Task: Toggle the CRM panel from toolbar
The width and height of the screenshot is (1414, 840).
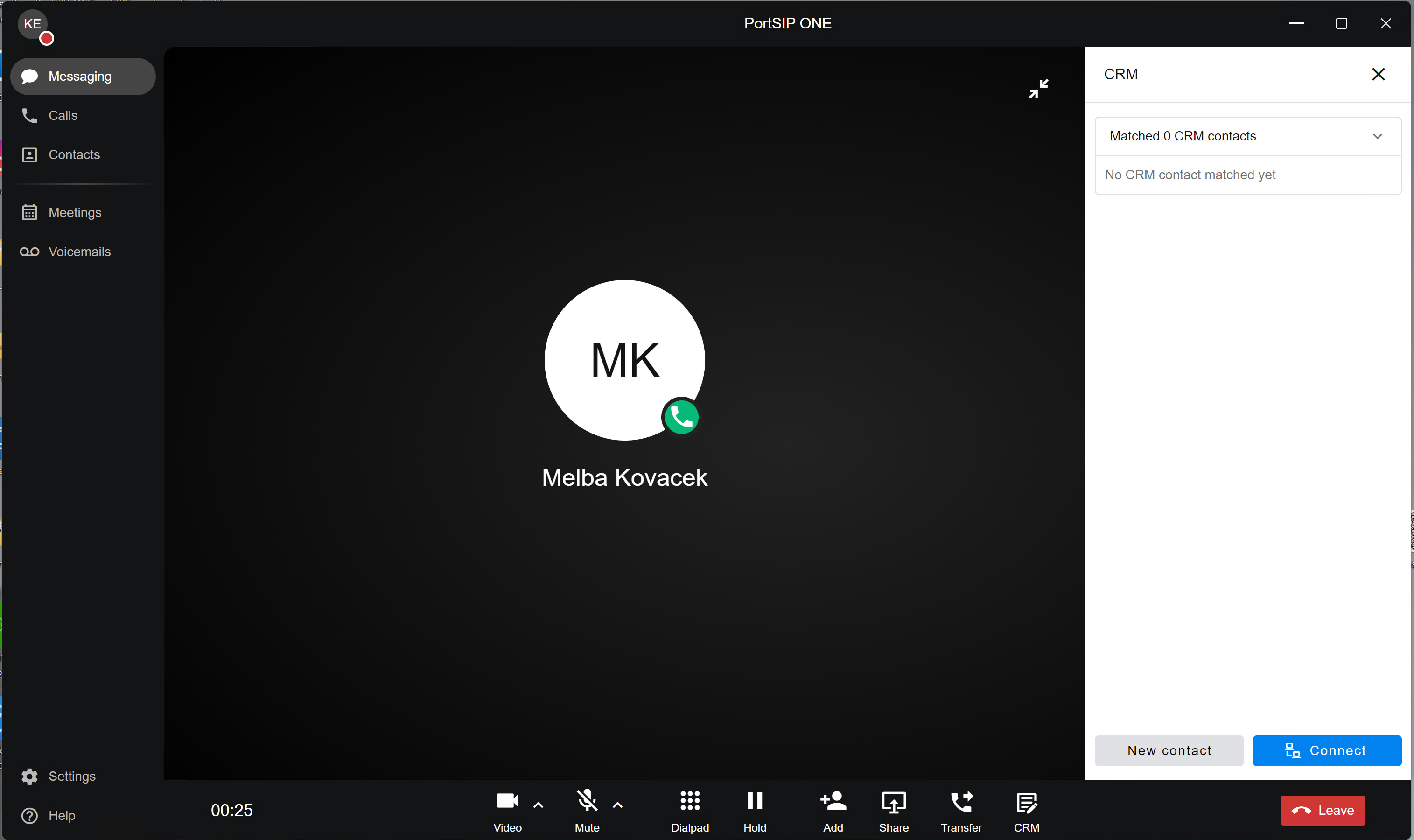Action: (1026, 810)
